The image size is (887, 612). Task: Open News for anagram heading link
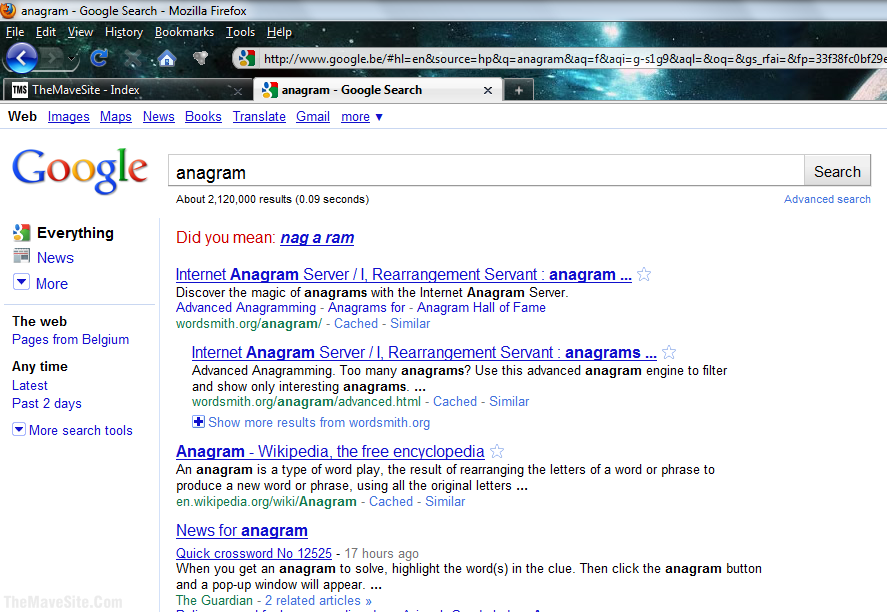click(242, 531)
